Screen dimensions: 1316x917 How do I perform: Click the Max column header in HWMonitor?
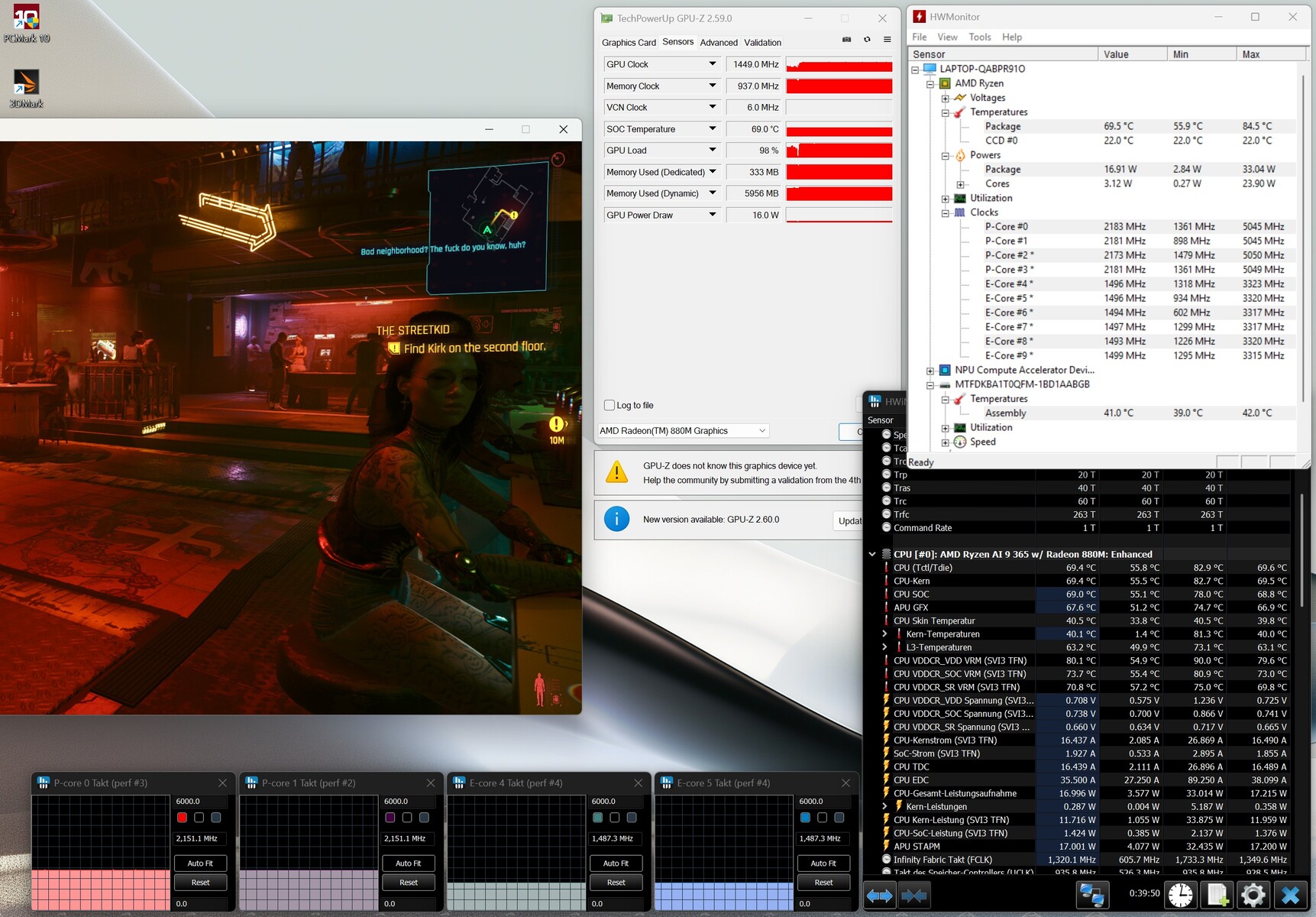pyautogui.click(x=1271, y=54)
